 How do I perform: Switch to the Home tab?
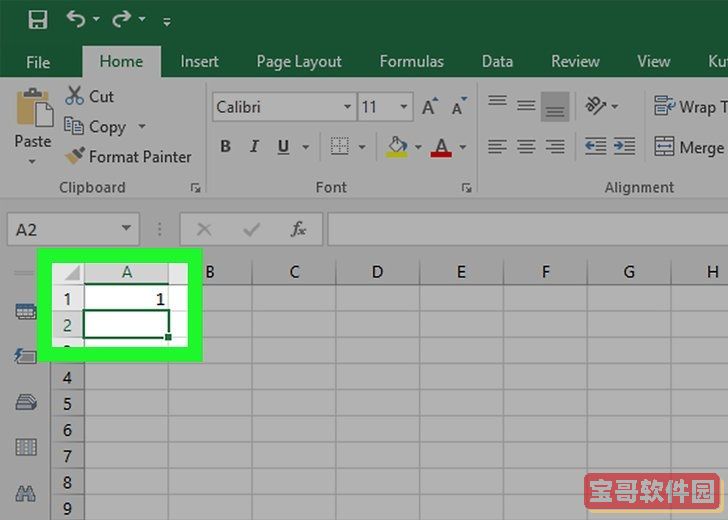[x=121, y=61]
